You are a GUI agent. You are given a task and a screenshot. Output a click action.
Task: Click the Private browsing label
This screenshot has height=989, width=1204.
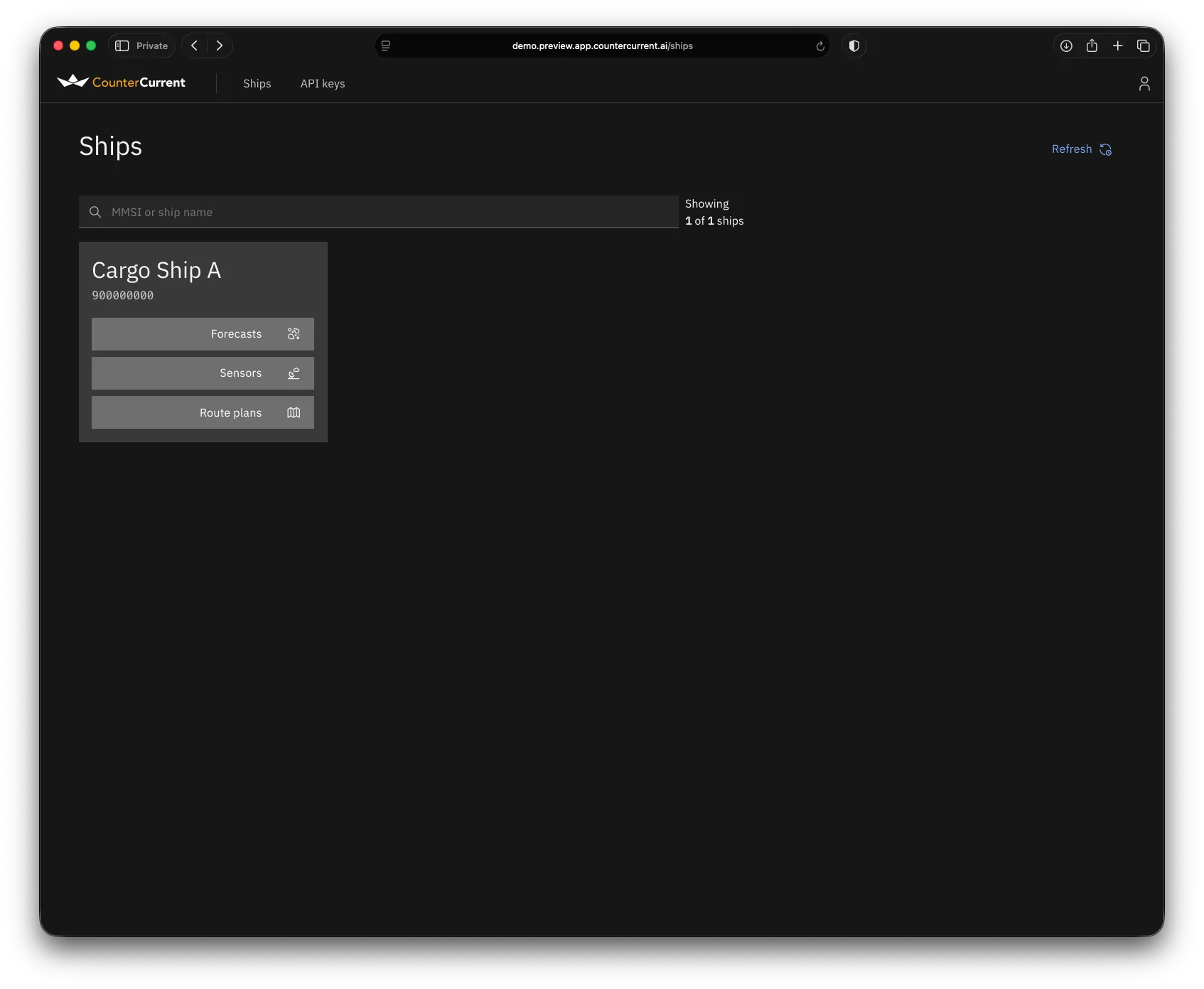(152, 46)
